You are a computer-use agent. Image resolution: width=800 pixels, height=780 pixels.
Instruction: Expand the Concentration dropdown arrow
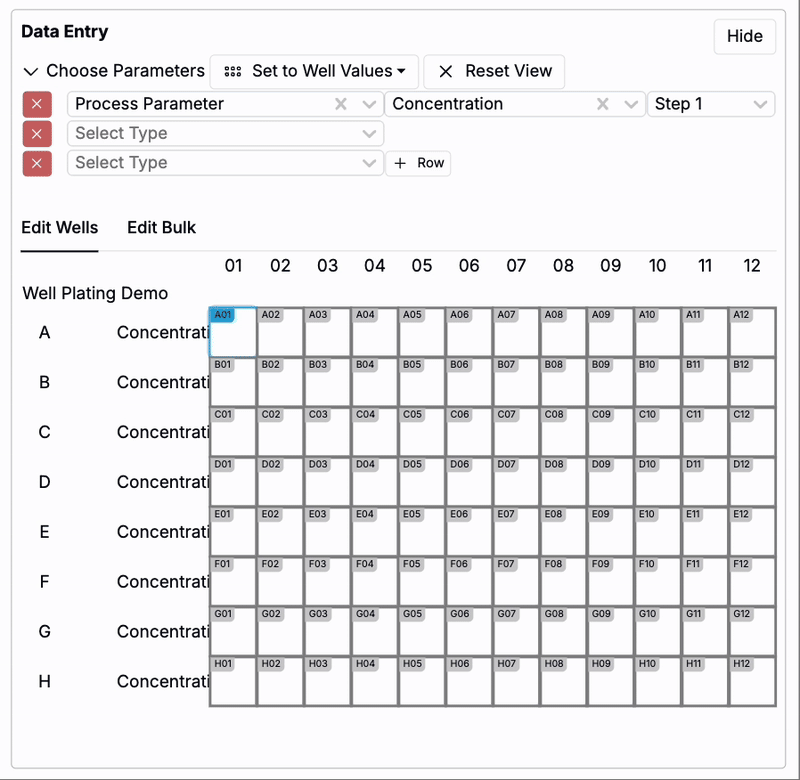(x=631, y=104)
